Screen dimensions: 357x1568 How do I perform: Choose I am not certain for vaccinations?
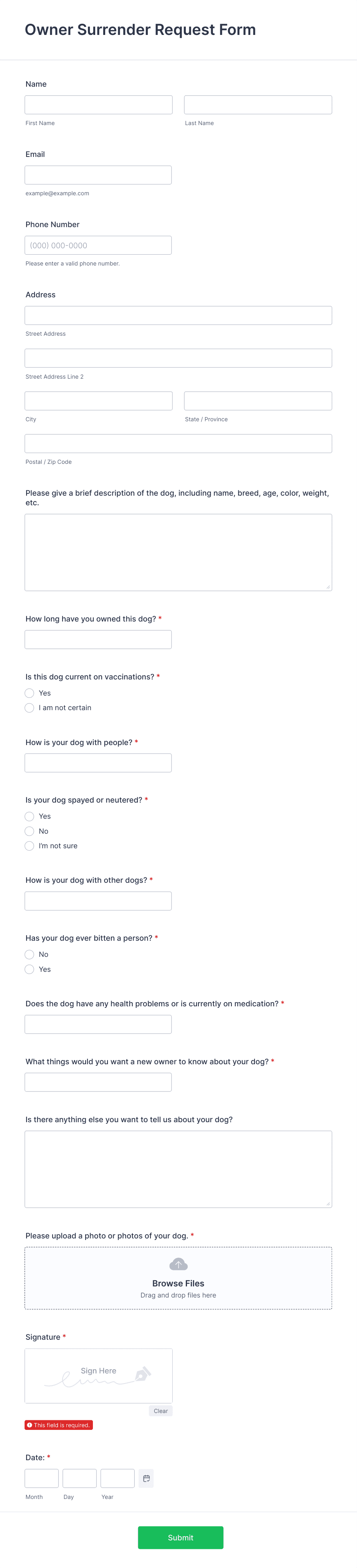tap(29, 708)
